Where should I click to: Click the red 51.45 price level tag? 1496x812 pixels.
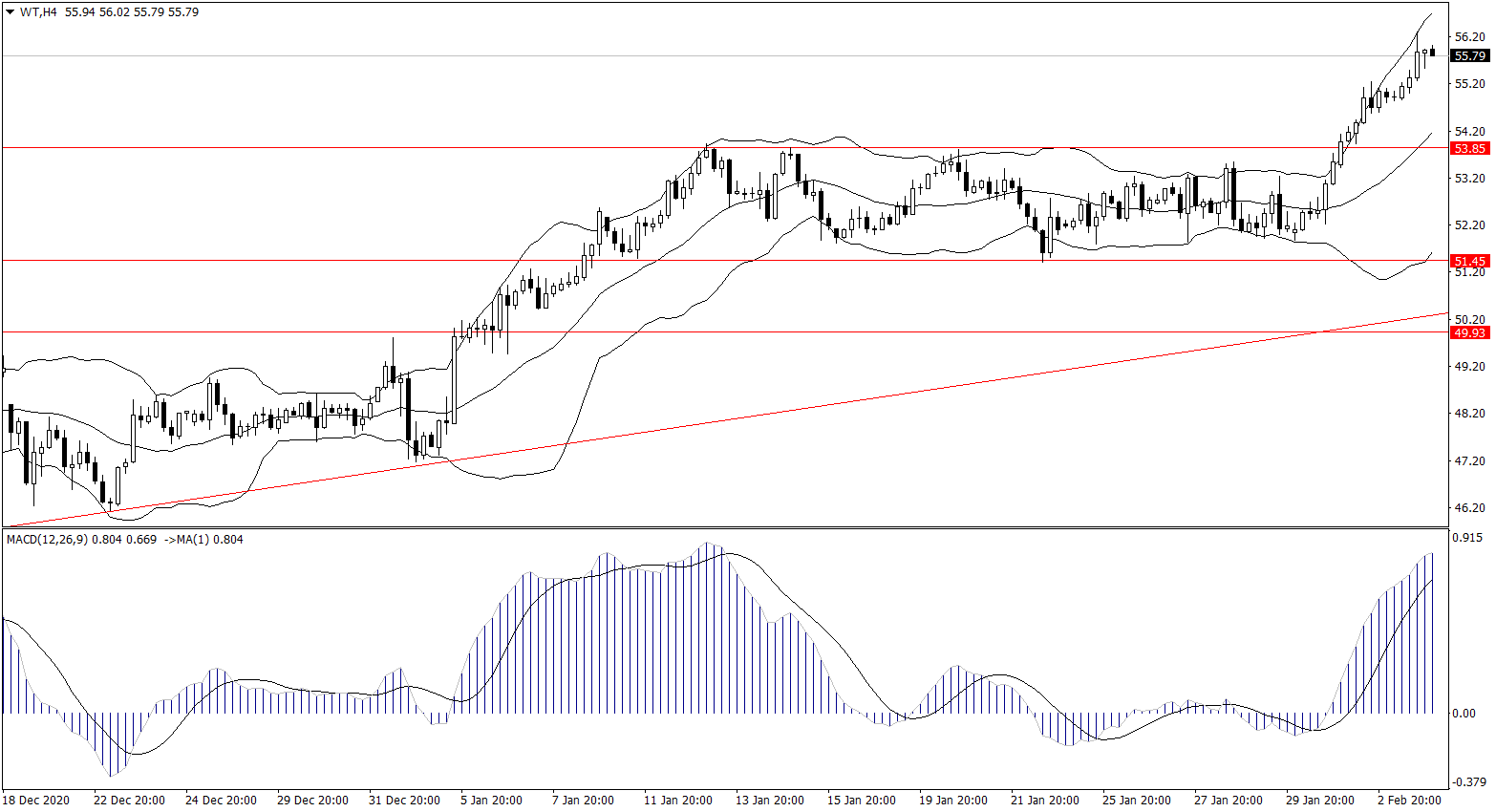click(x=1469, y=261)
